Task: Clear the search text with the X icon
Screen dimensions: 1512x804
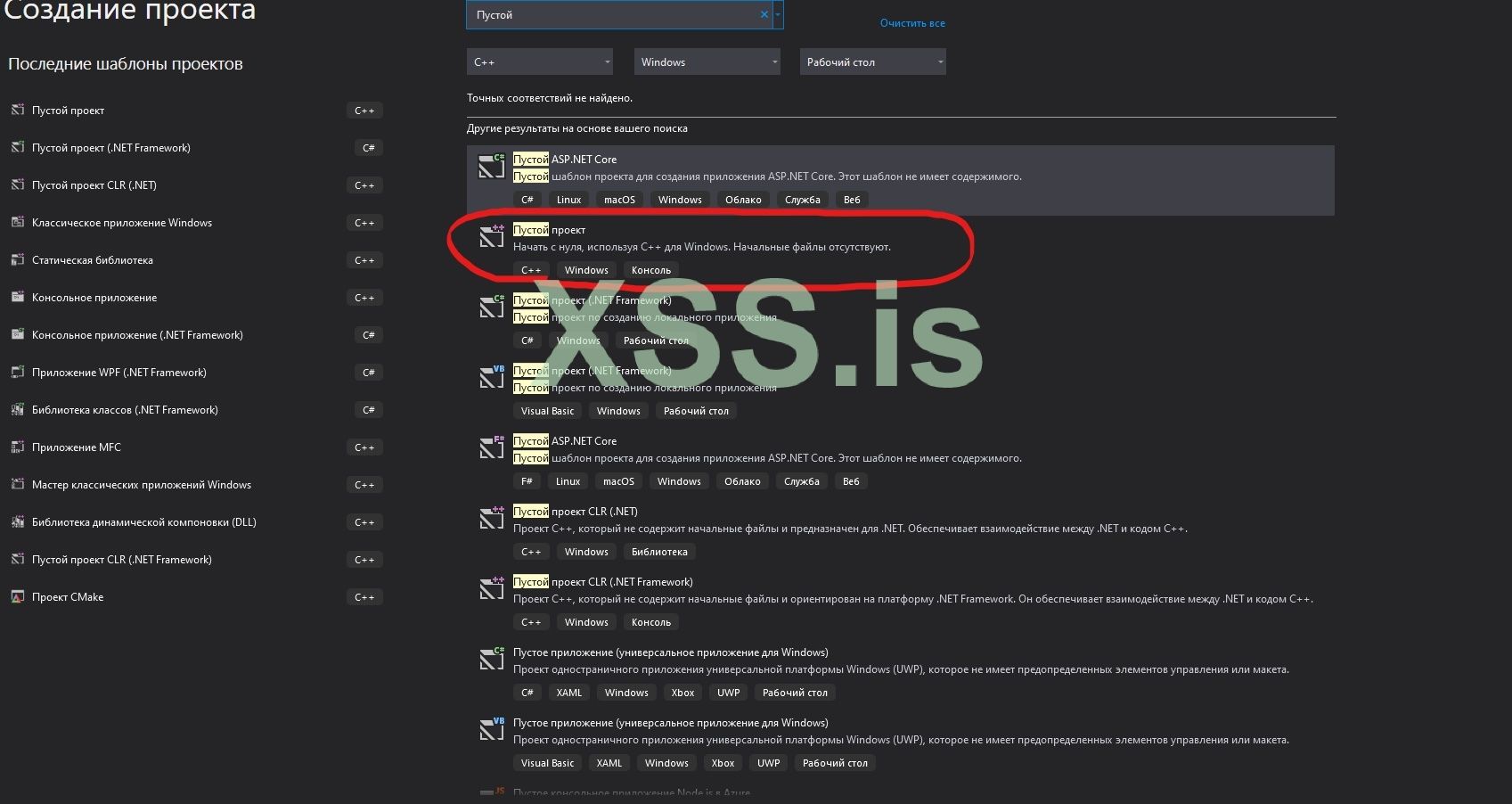Action: coord(764,14)
